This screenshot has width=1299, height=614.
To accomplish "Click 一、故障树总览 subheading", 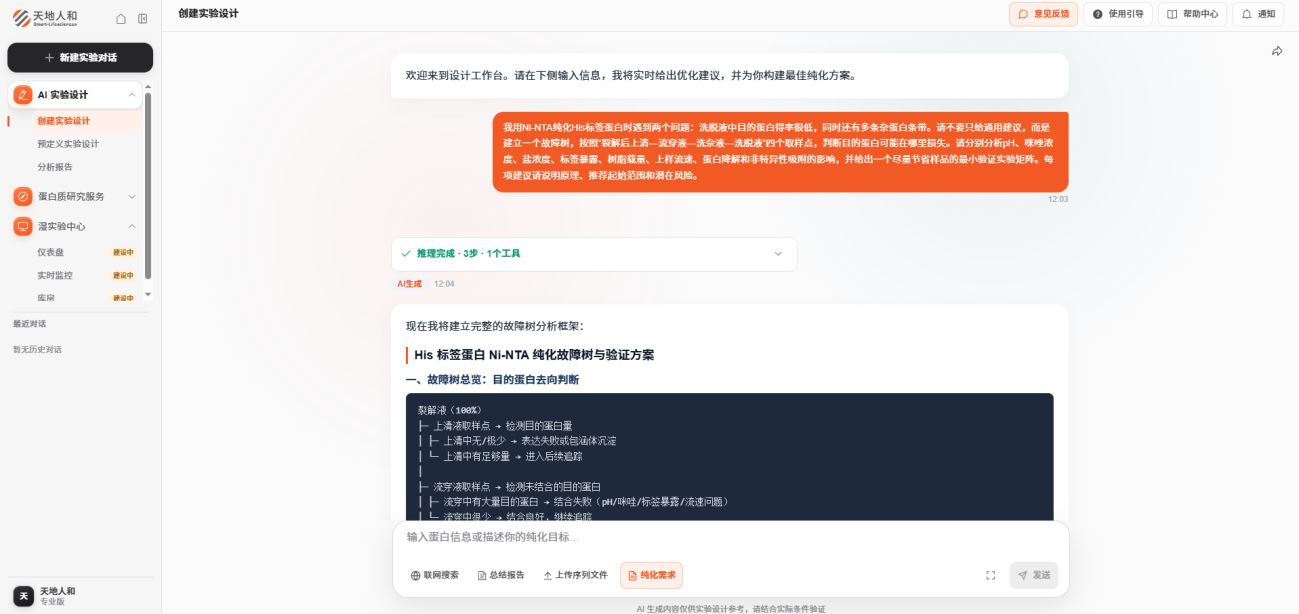I will pos(492,380).
